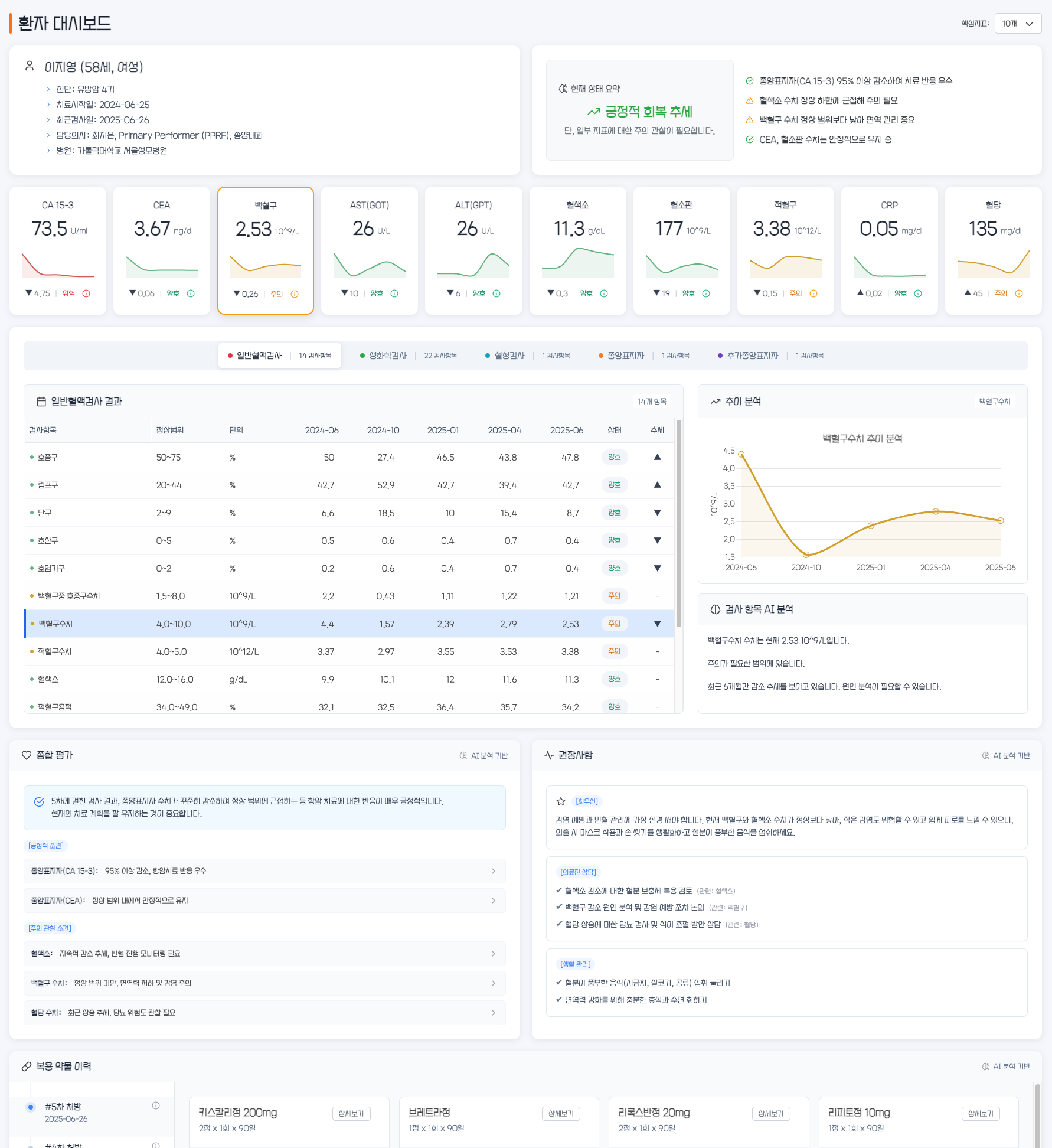
Task: Click the calendar icon by 일반혈액검사 결과
Action: point(41,402)
